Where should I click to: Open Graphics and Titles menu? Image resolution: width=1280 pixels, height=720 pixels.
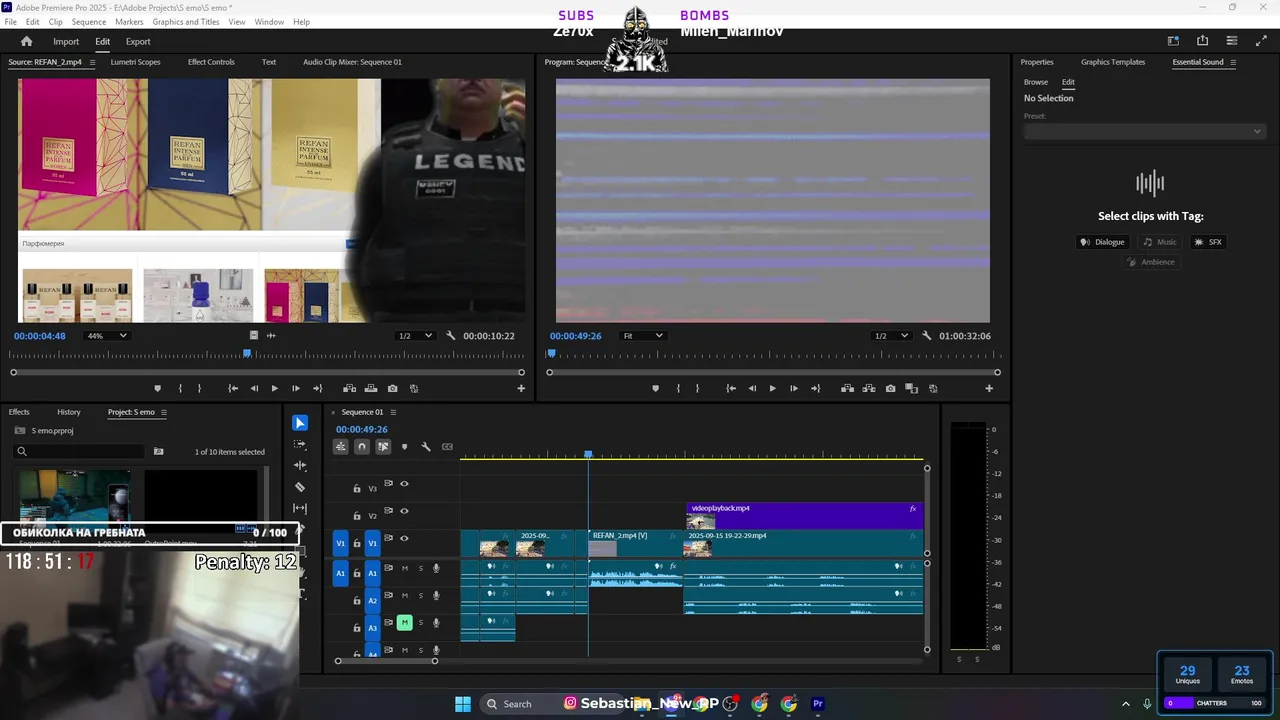pyautogui.click(x=186, y=22)
